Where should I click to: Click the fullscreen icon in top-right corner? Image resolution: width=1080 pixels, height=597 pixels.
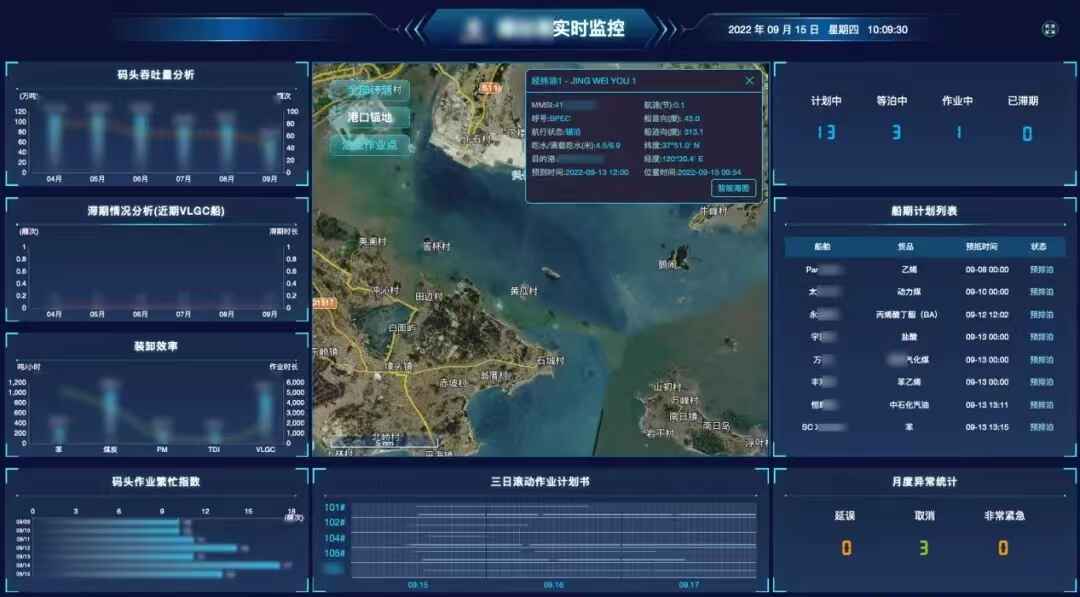(x=1050, y=30)
